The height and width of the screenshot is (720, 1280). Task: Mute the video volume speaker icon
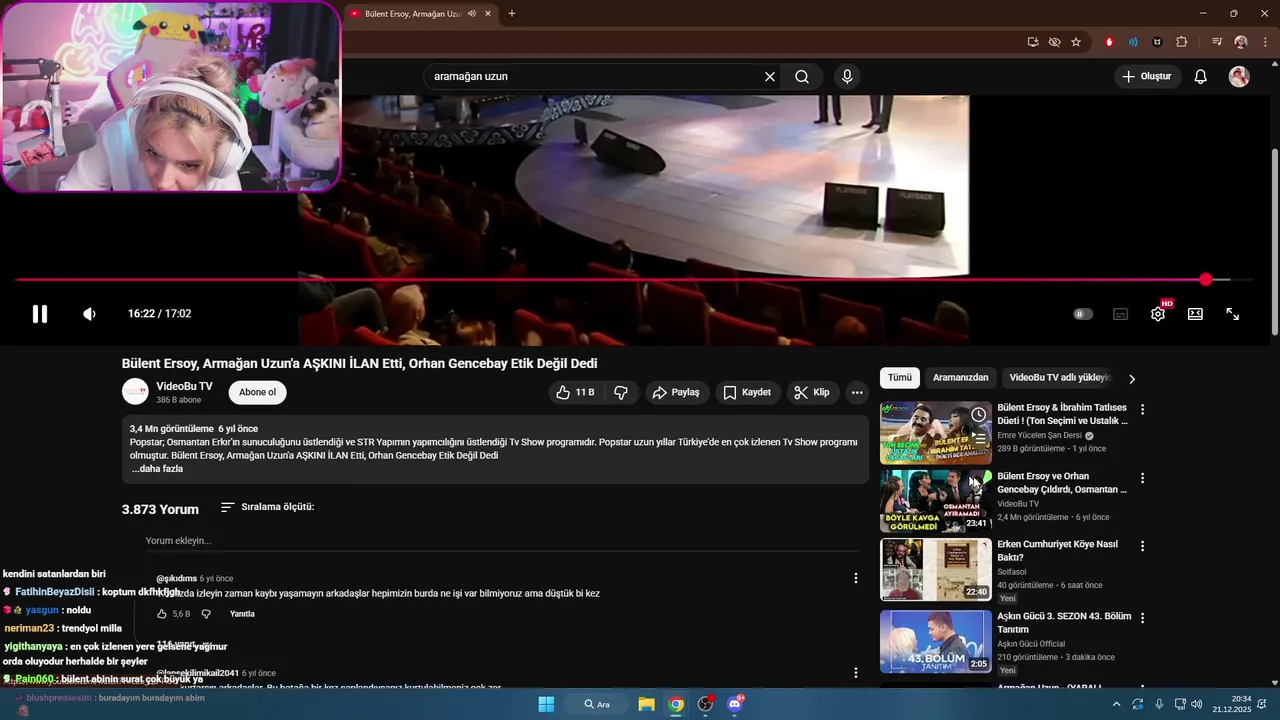click(89, 314)
